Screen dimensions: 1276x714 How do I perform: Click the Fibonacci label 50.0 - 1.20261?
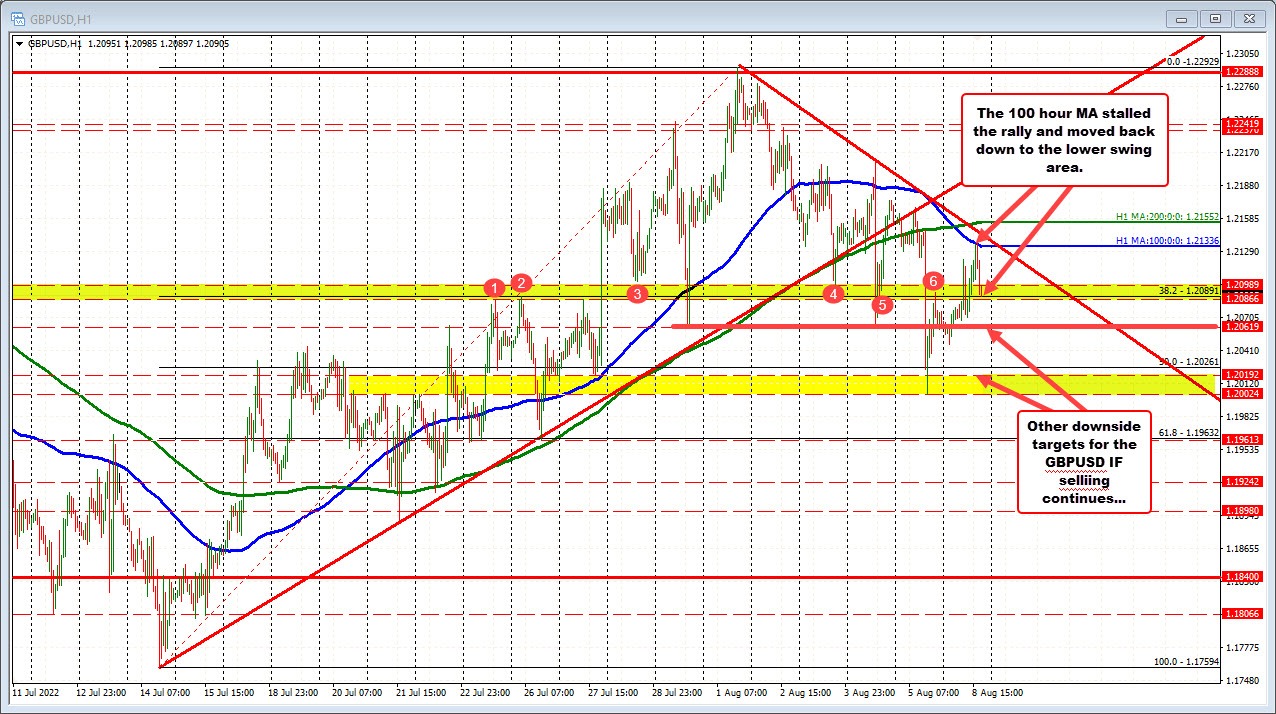1188,361
